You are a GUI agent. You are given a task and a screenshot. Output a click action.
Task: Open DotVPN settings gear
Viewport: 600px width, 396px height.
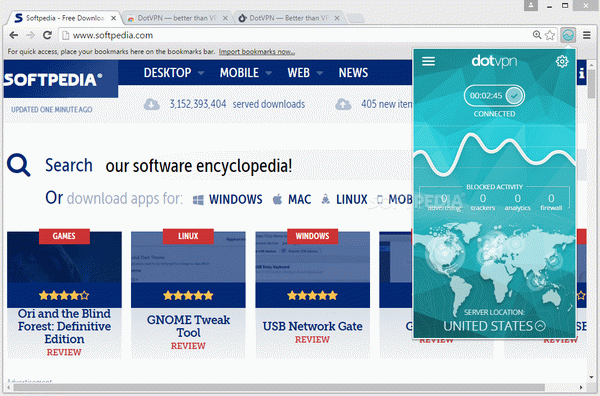tap(562, 61)
